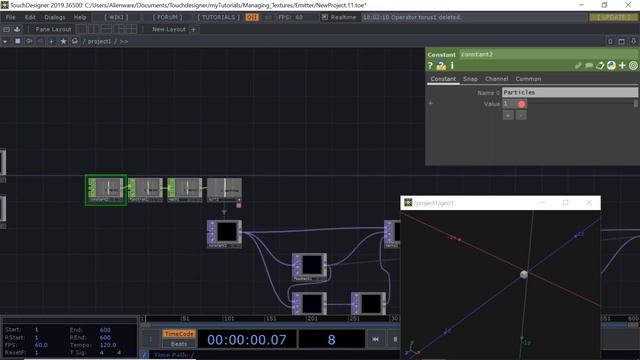Click the pencil icon in parameter header

click(578, 65)
